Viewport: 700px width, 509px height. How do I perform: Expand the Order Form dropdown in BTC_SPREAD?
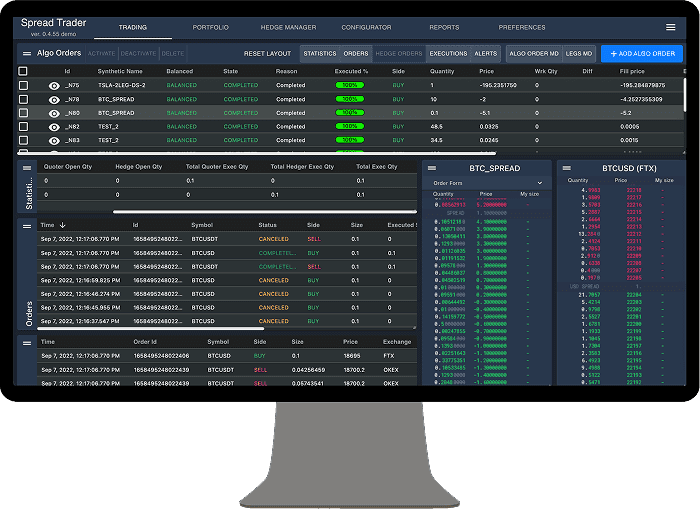tap(539, 183)
